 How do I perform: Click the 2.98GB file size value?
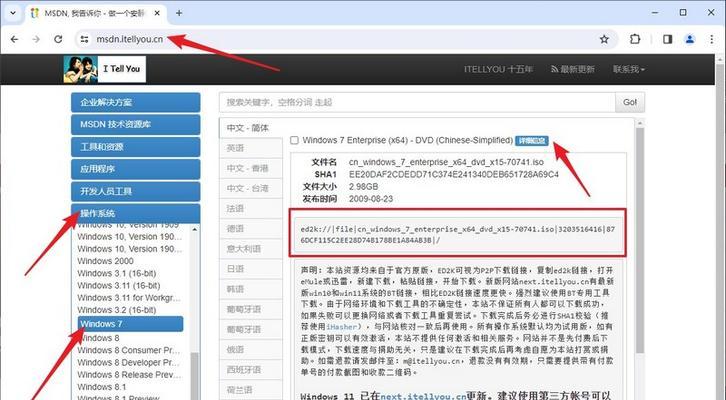coord(363,187)
